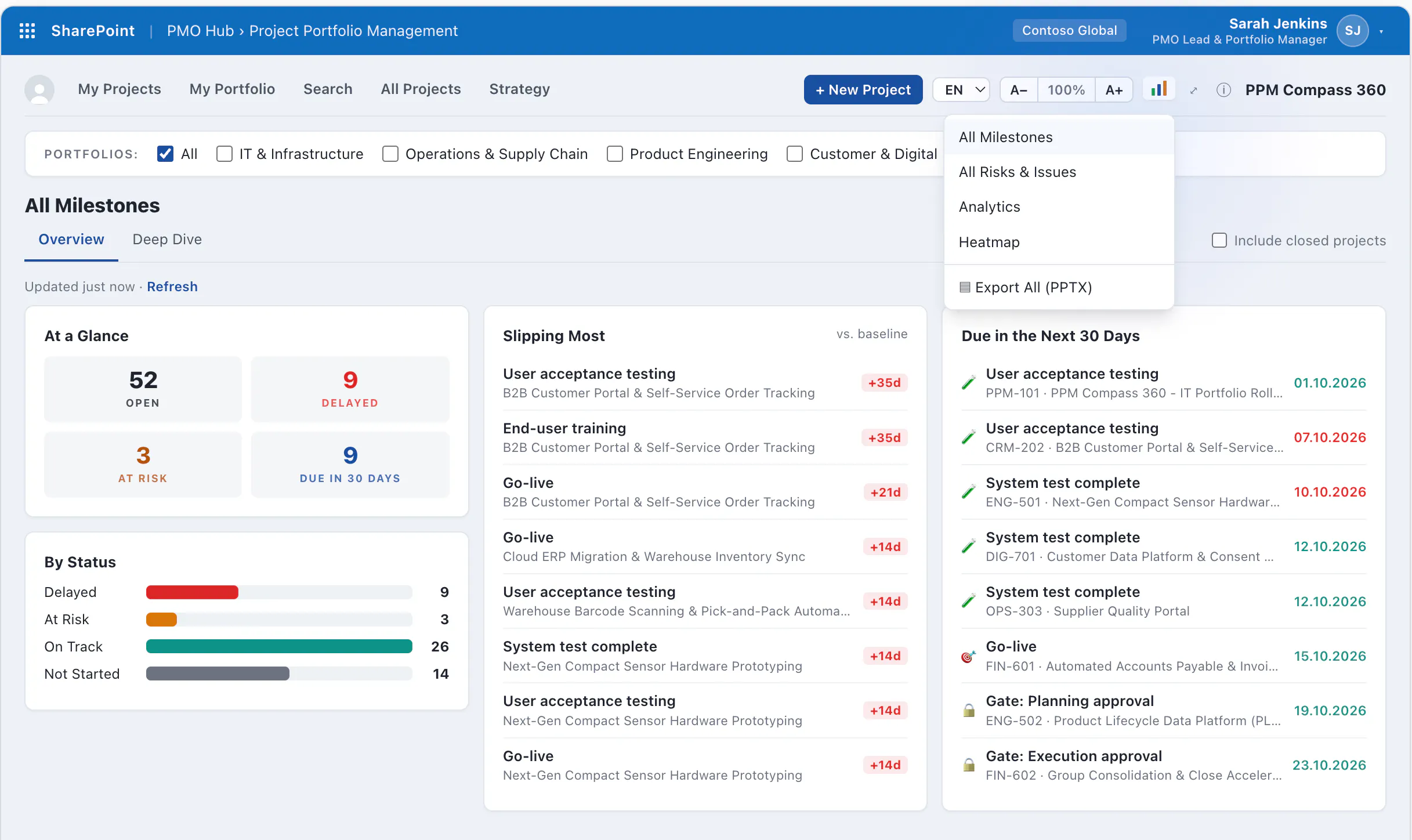Image resolution: width=1412 pixels, height=840 pixels.
Task: Click target icon for FIN-601 Go-live
Action: [968, 656]
